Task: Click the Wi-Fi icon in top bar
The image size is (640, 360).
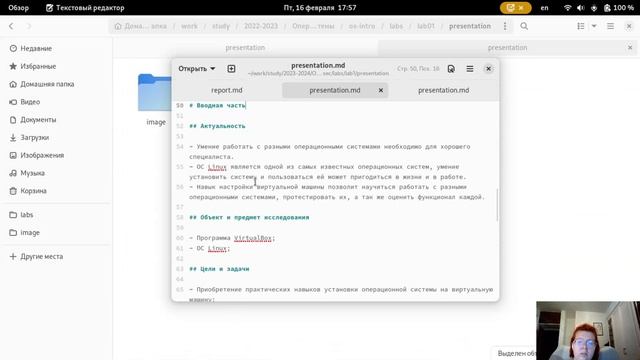Action: pyautogui.click(x=567, y=7)
